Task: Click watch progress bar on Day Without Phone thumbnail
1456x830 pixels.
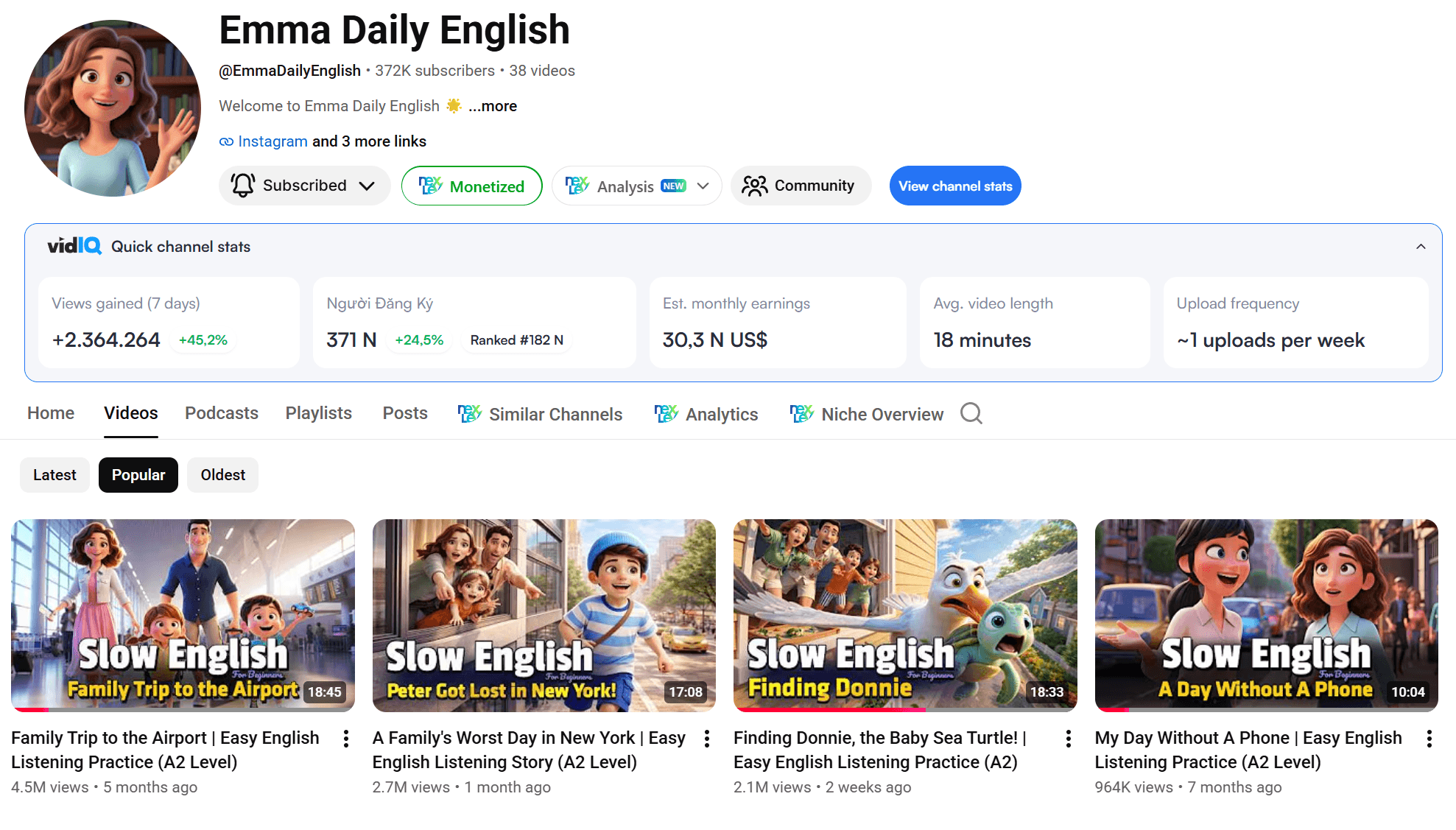Action: click(1267, 710)
